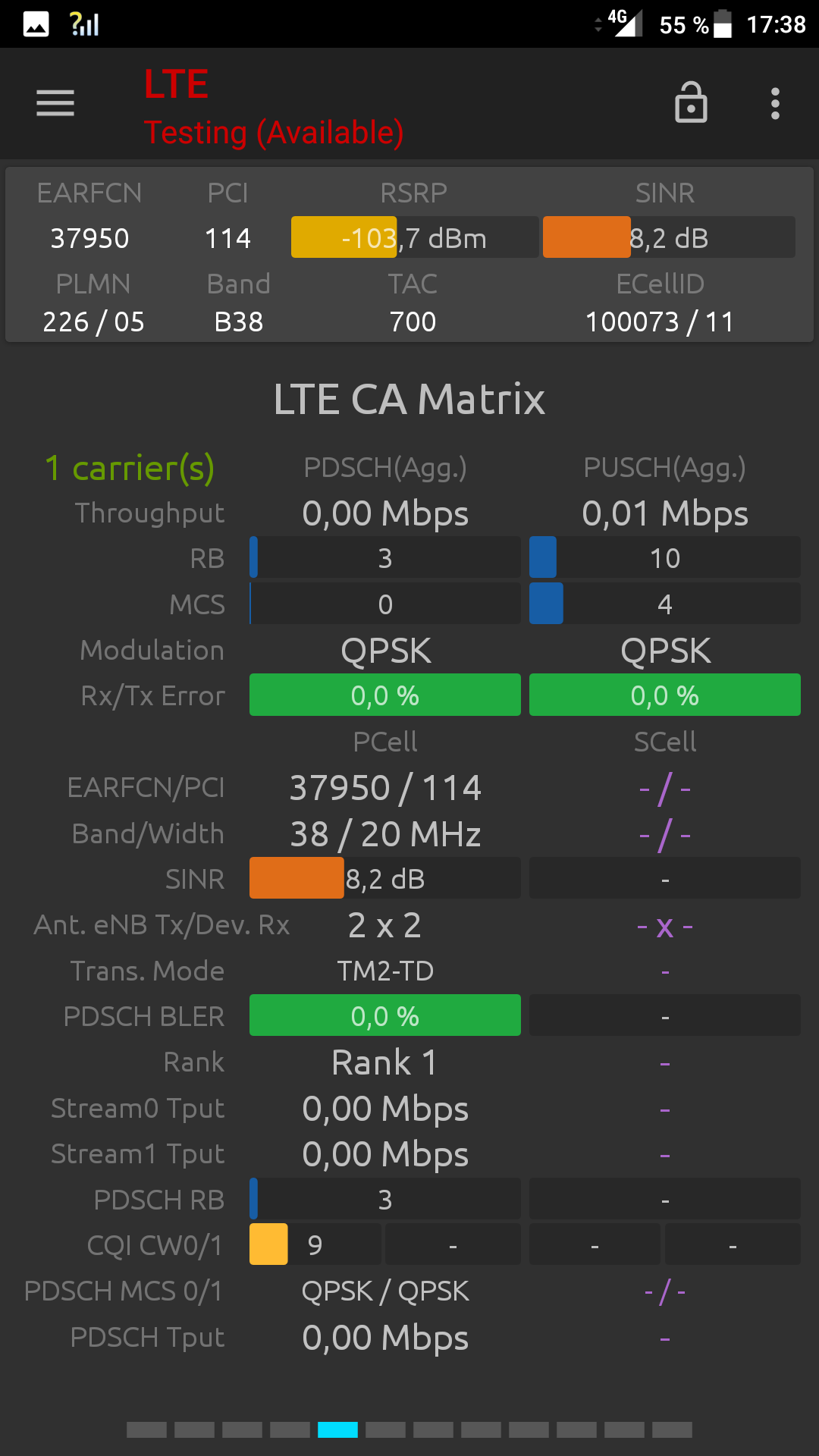
Task: Tap the LTE Testing (Available) title
Action: point(274,107)
